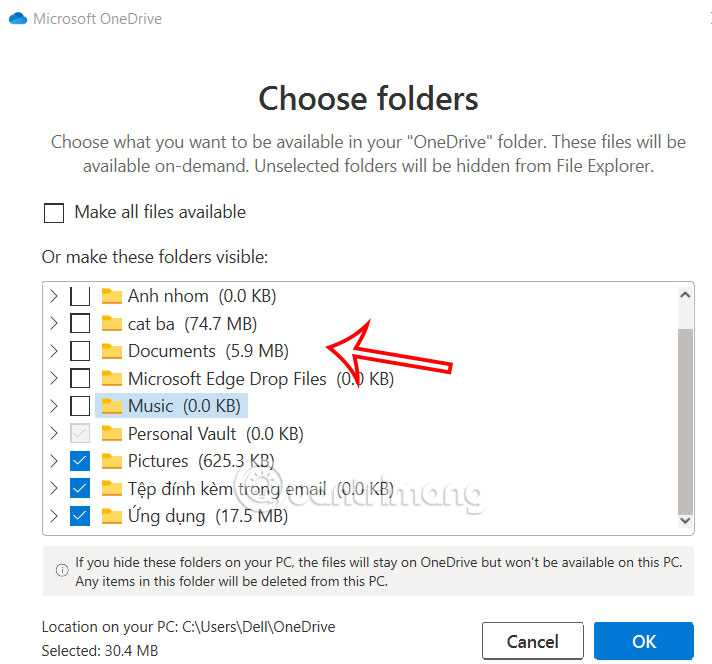
Task: Click the 'Selected: 30.4 MB' status text
Action: pyautogui.click(x=100, y=650)
